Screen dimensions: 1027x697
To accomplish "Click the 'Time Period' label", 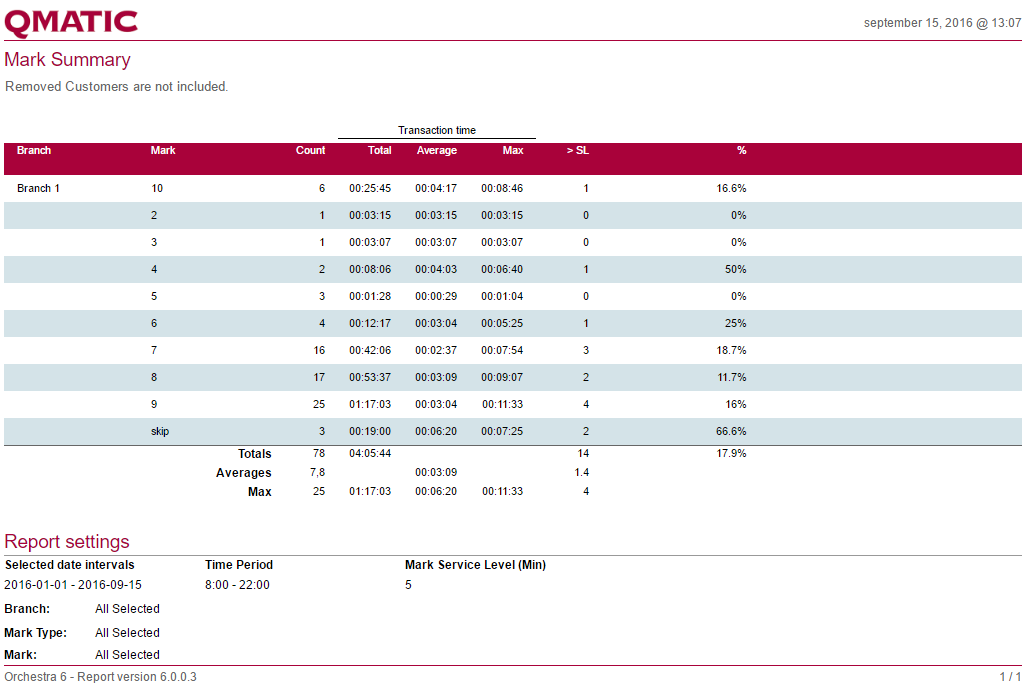I will (239, 565).
